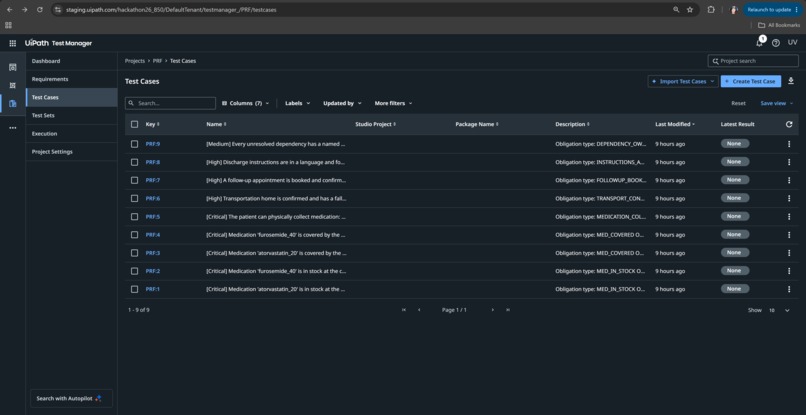
Task: Click the Create Test Case button
Action: pyautogui.click(x=750, y=81)
